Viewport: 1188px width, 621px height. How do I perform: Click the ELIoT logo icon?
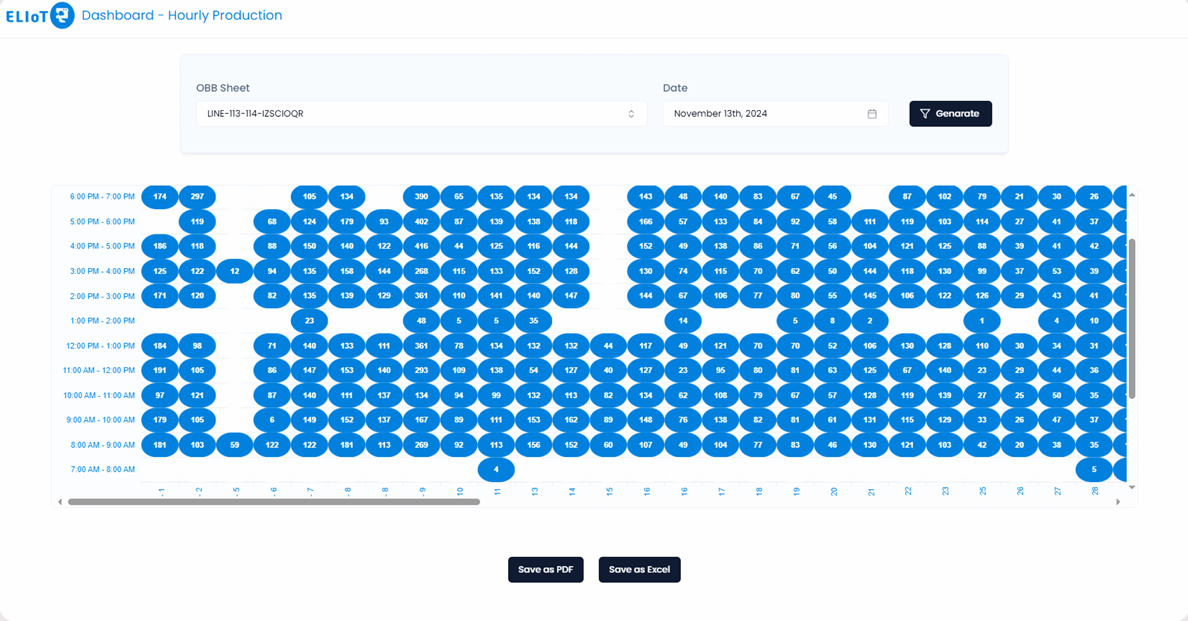pyautogui.click(x=62, y=16)
